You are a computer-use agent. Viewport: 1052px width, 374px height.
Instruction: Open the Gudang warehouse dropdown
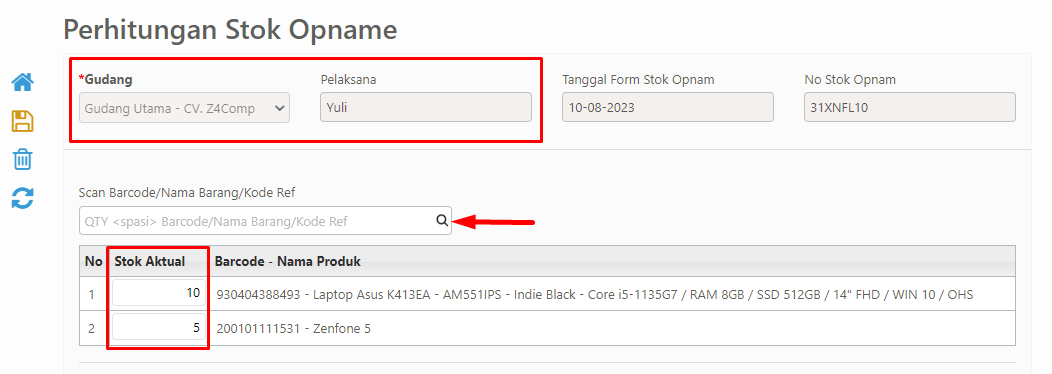(185, 107)
